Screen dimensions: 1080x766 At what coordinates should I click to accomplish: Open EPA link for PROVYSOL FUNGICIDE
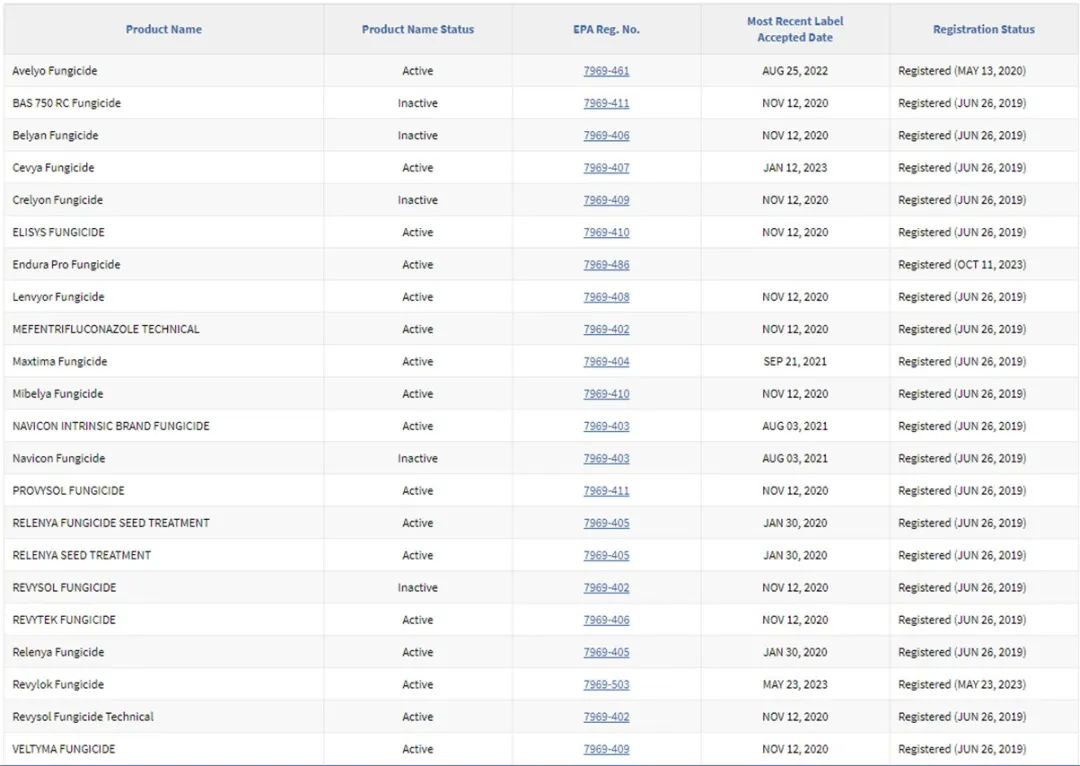(606, 491)
